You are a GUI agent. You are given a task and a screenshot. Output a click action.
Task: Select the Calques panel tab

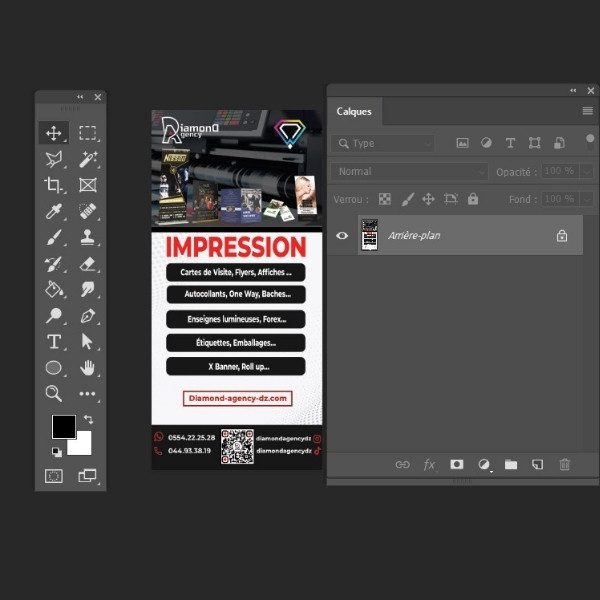tap(354, 112)
